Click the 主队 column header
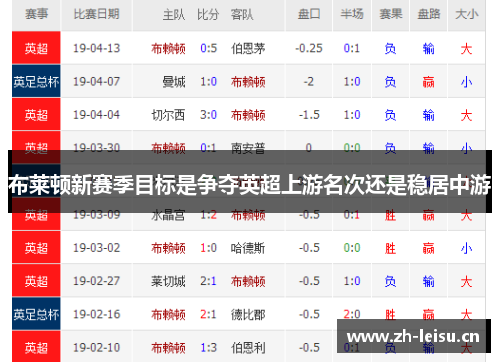This screenshot has width=500, height=362. click(x=174, y=15)
